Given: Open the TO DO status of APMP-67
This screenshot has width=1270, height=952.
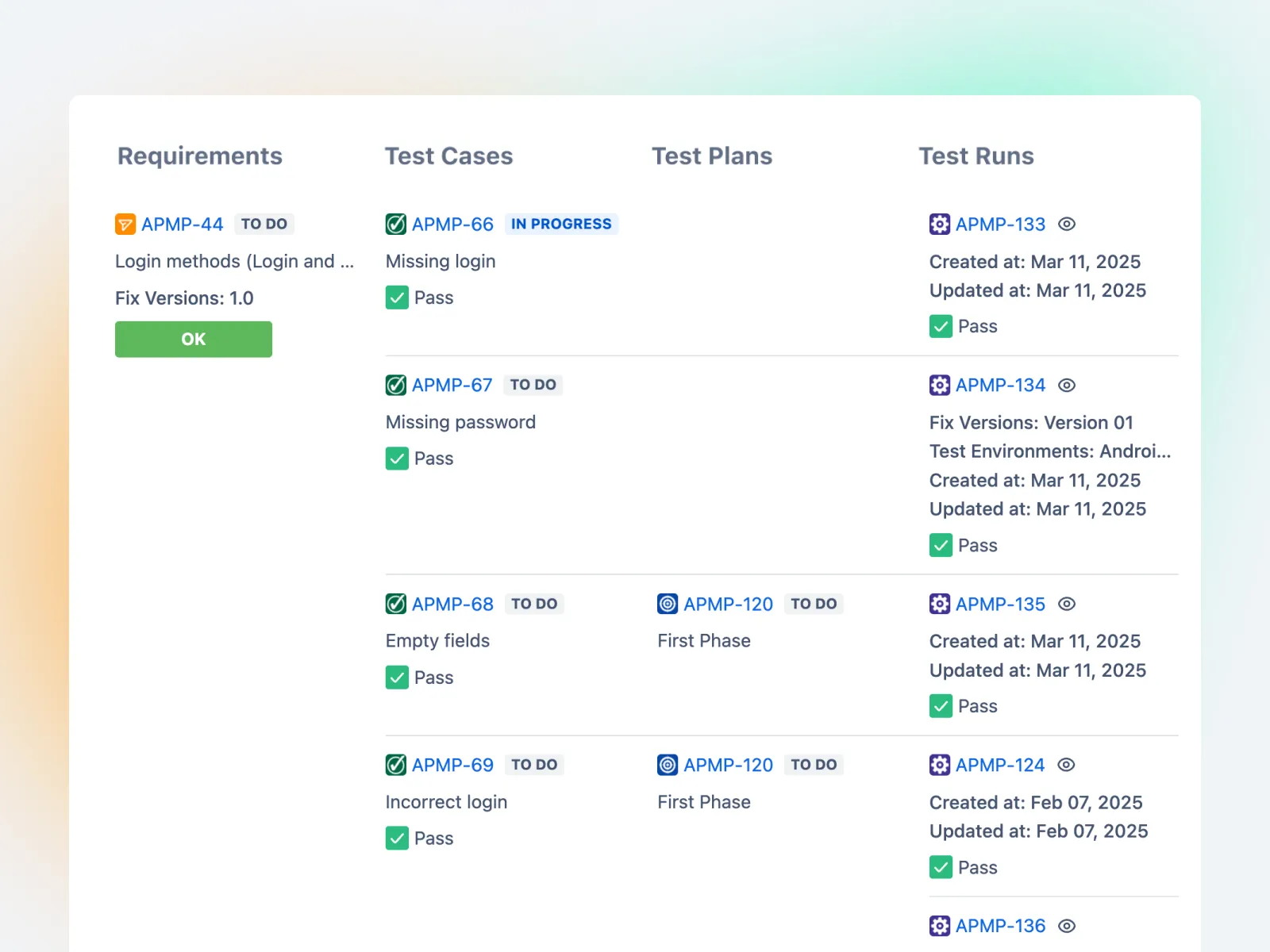Looking at the screenshot, I should coord(533,385).
